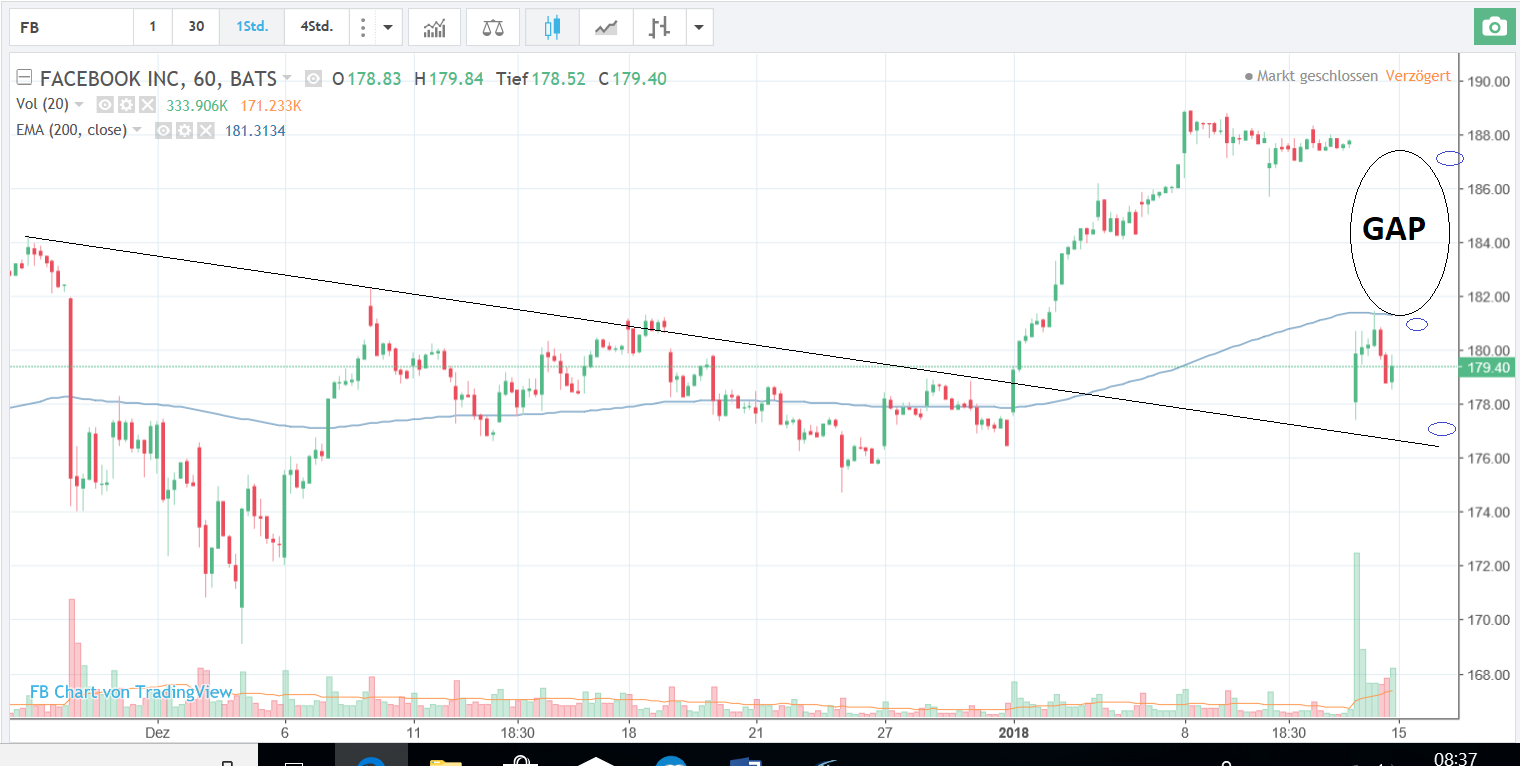Remove the EMA (200, close) indicator
Screen dimensions: 1520x766
pyautogui.click(x=205, y=130)
